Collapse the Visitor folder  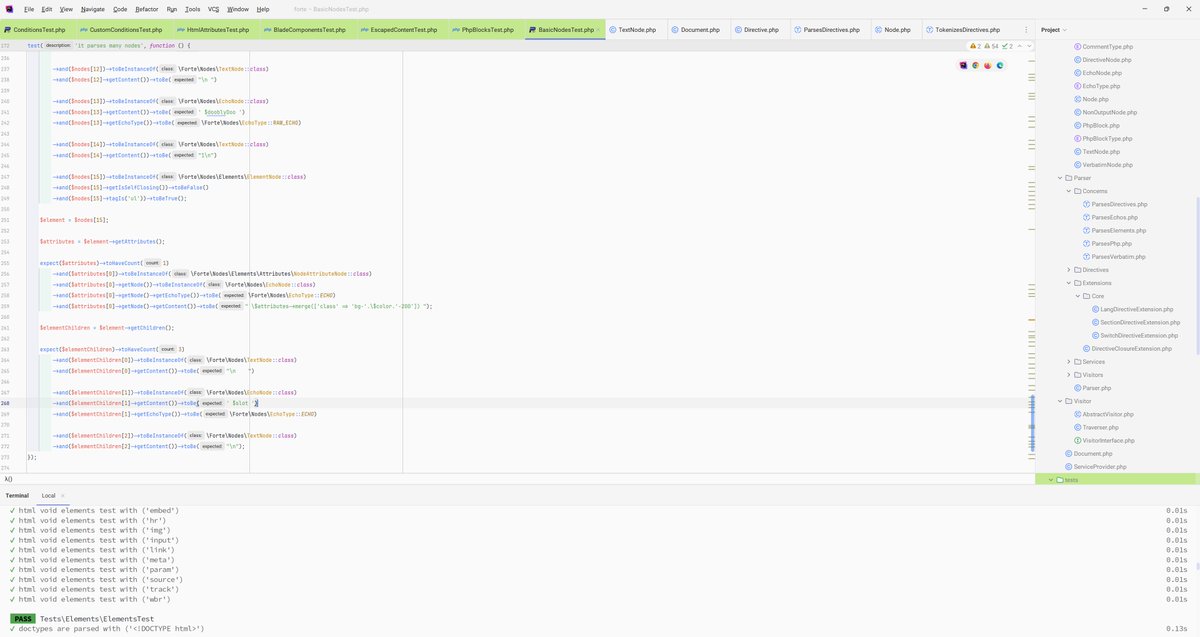click(x=1059, y=401)
